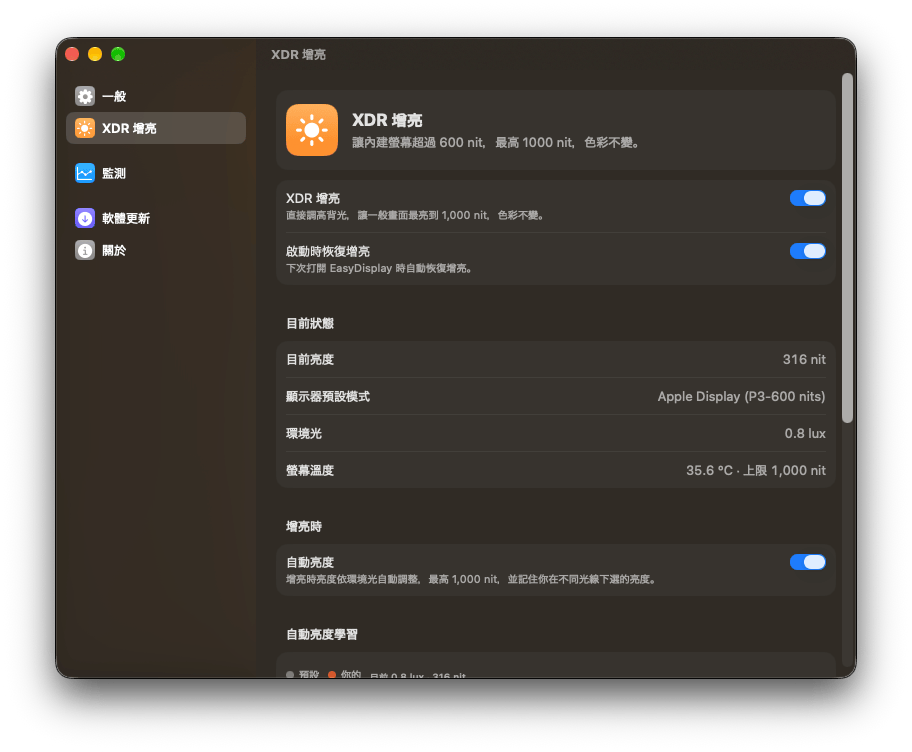Select 軟體更新 label in the sidebar
Image resolution: width=912 pixels, height=752 pixels.
pos(126,218)
